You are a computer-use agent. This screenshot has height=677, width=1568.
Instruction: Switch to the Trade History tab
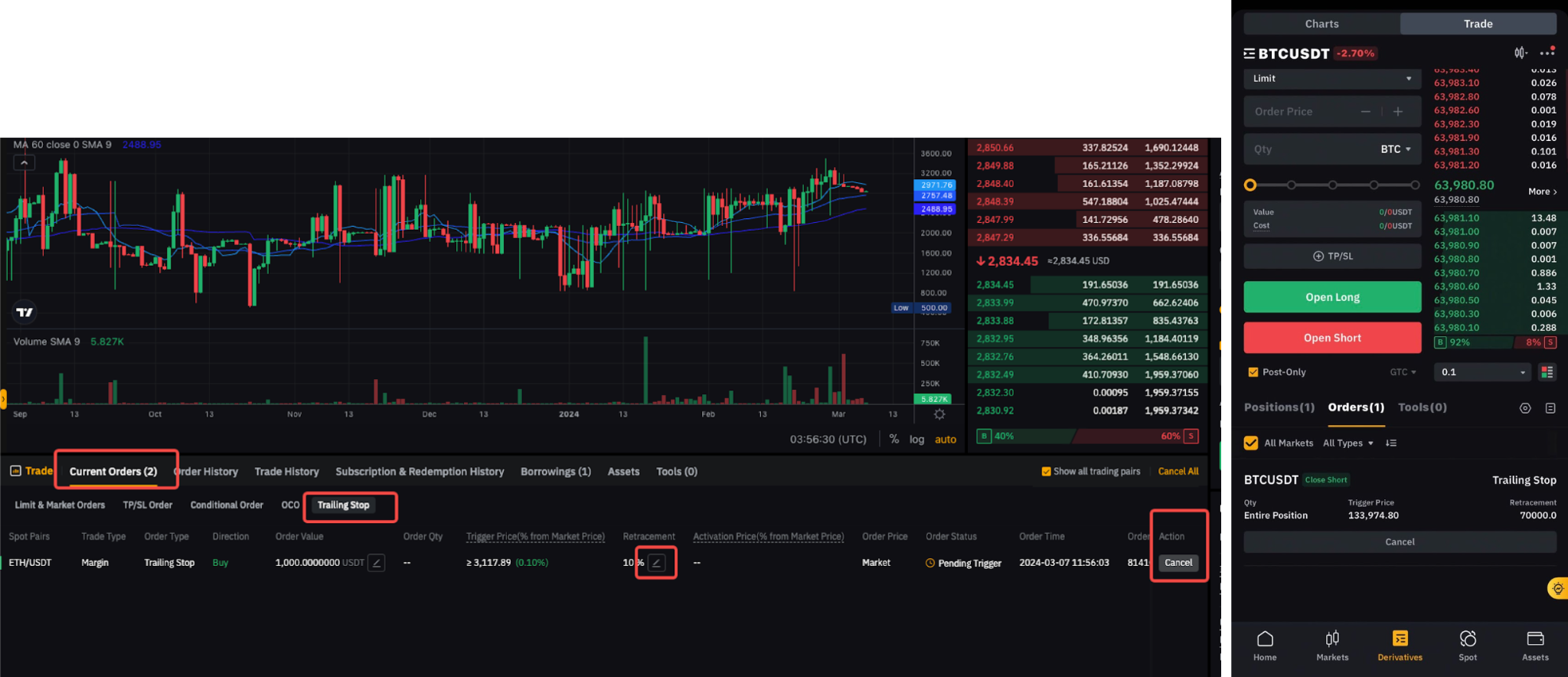coord(286,472)
